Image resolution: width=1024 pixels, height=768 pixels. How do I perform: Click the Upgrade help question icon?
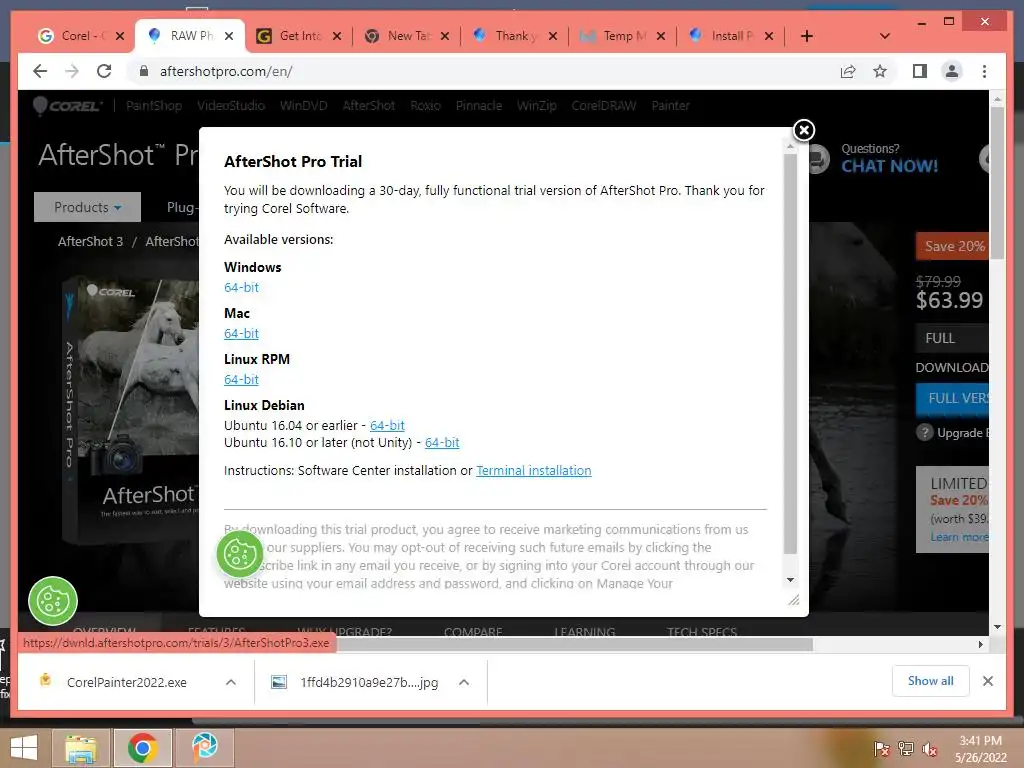(924, 432)
